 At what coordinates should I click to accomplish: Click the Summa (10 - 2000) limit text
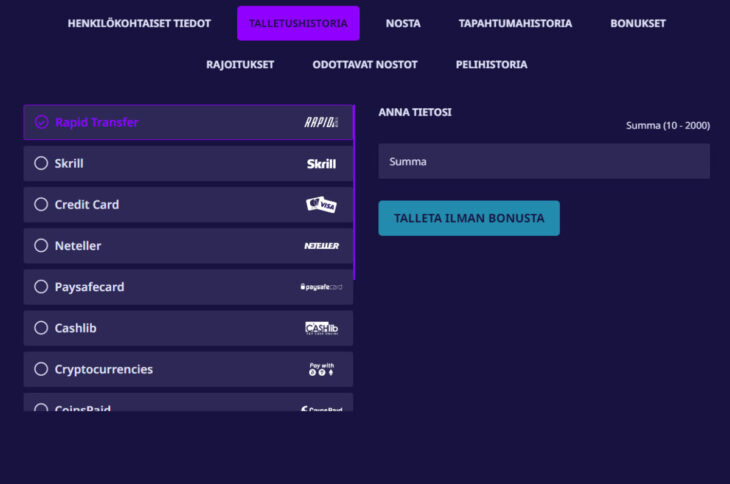coord(668,126)
